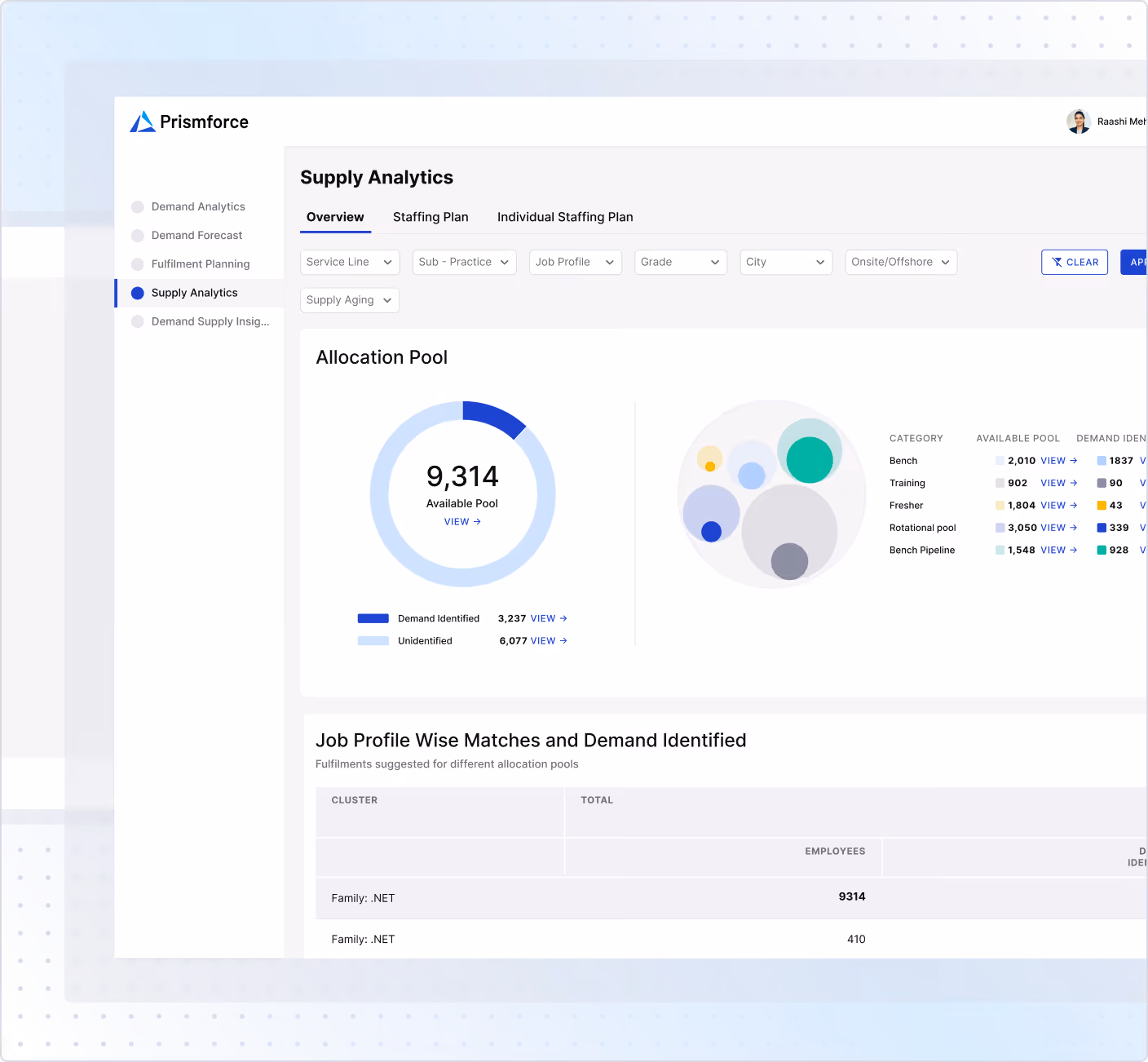Switch to the Staffing Plan tab
This screenshot has height=1062, width=1148.
tap(430, 217)
